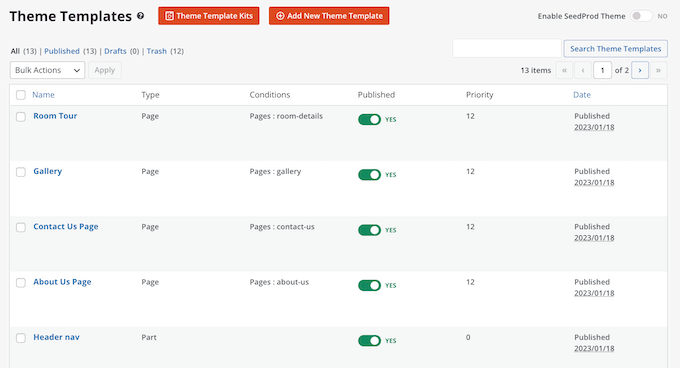Sort templates by Date column

click(x=582, y=95)
